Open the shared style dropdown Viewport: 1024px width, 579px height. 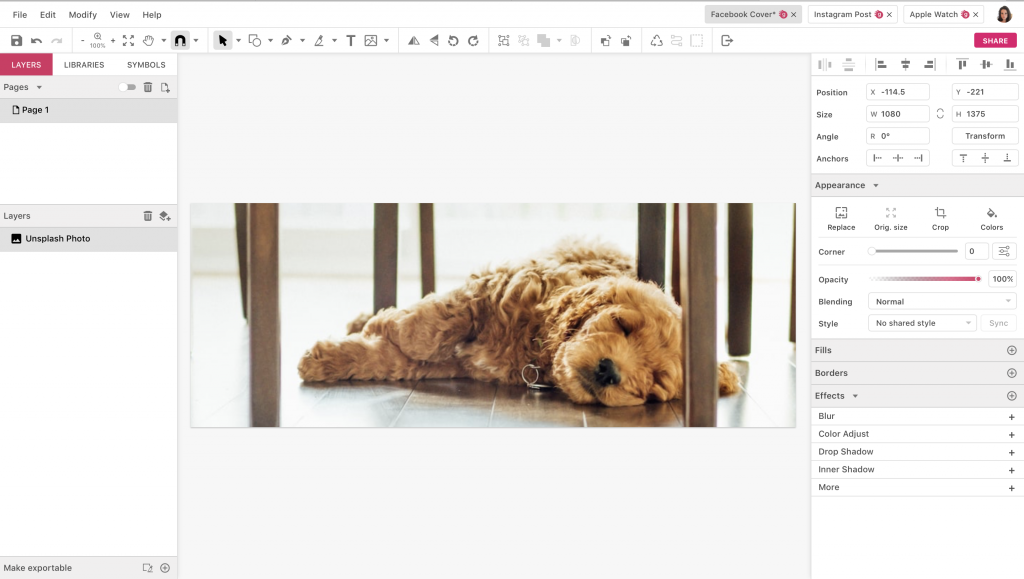(921, 323)
